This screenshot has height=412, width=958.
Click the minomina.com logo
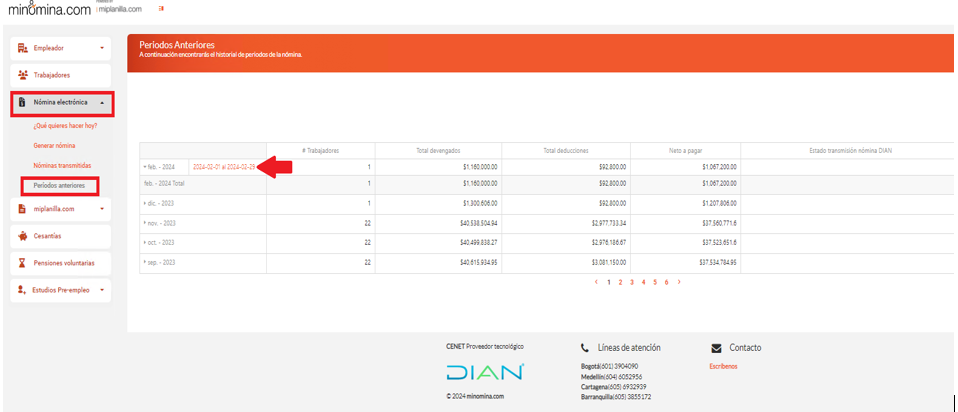[49, 9]
